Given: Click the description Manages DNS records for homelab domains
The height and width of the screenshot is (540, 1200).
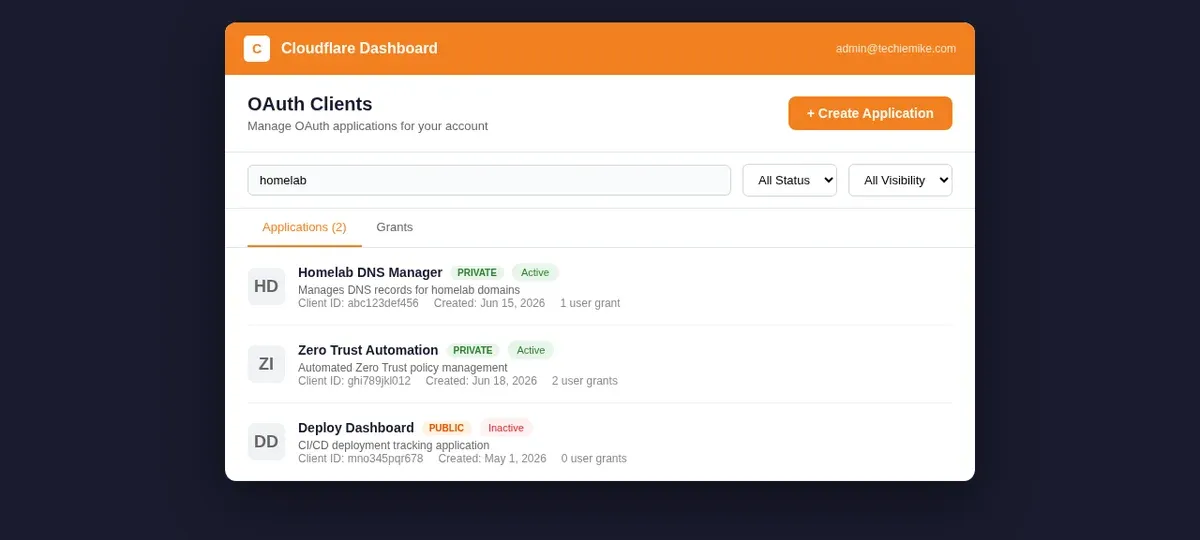Looking at the screenshot, I should 409,290.
